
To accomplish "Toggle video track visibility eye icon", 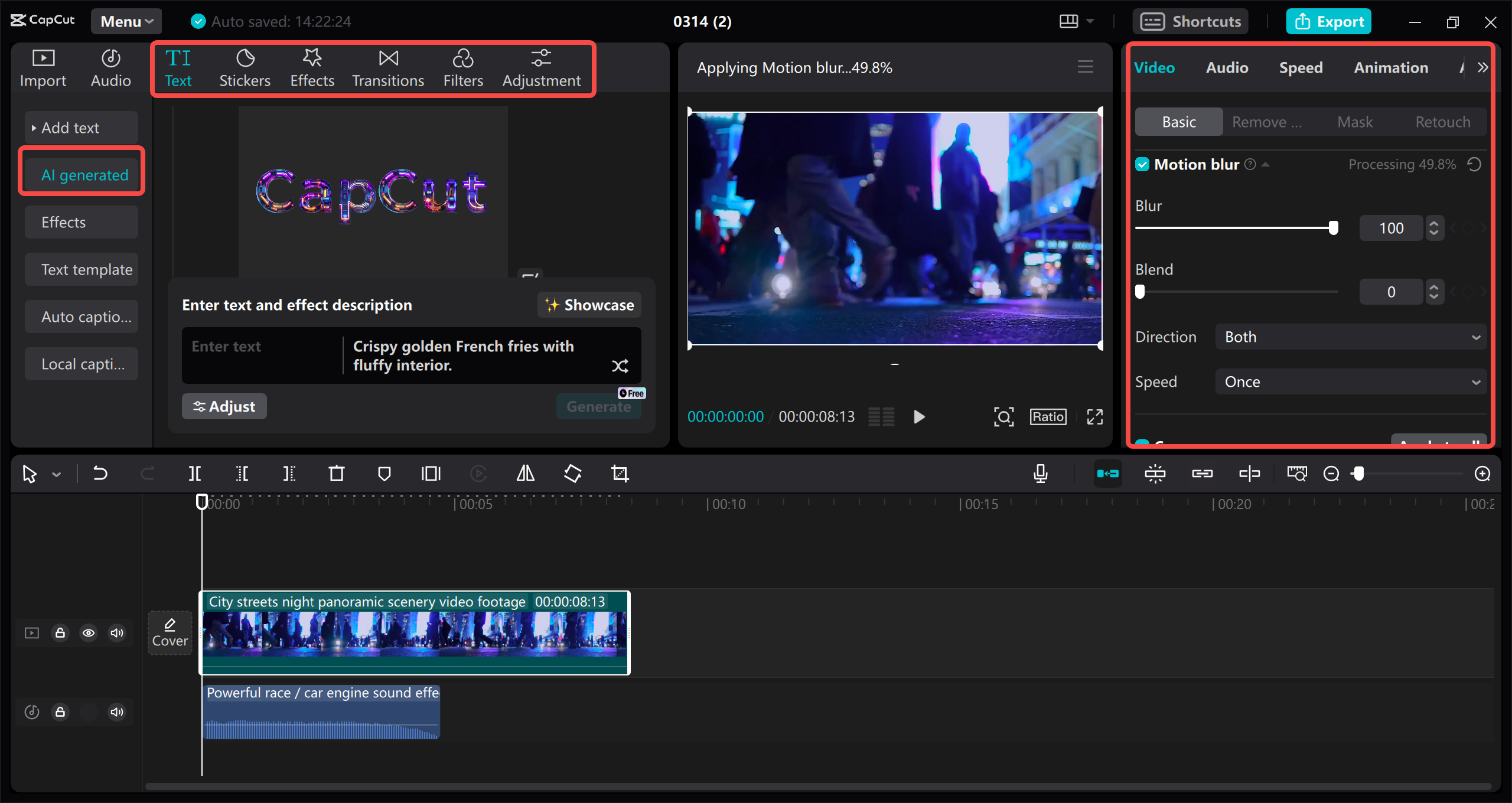I will pos(88,633).
